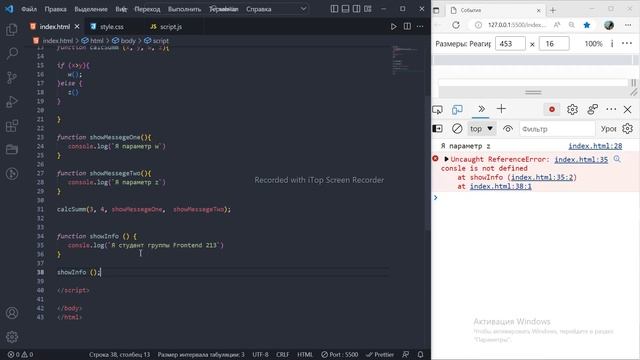Open the Search view in activity bar
Image resolution: width=640 pixels, height=360 pixels.
12,53
